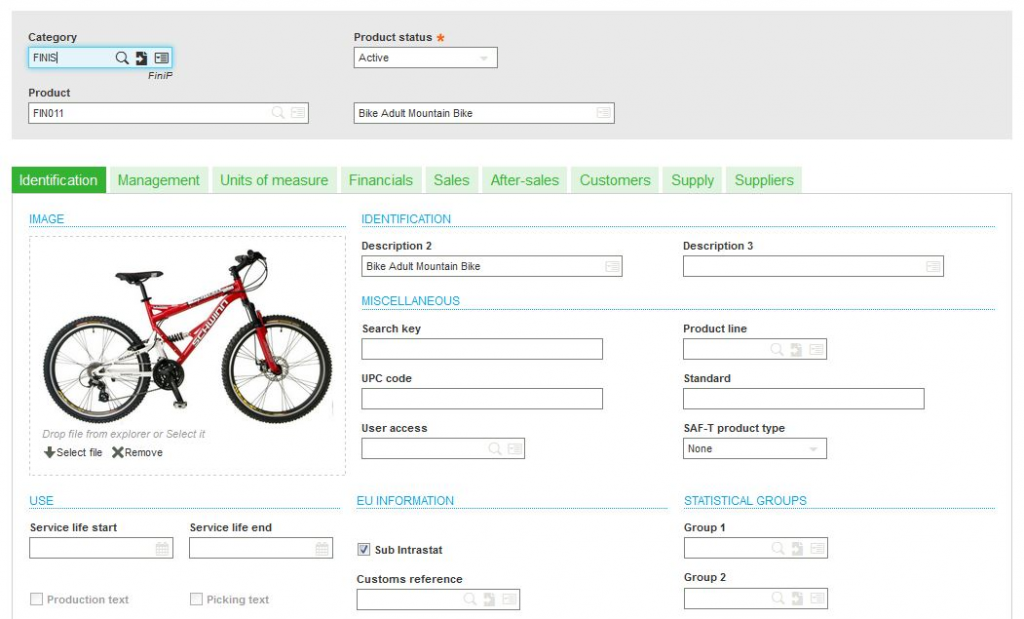Click the Category field selection list icon

161,58
